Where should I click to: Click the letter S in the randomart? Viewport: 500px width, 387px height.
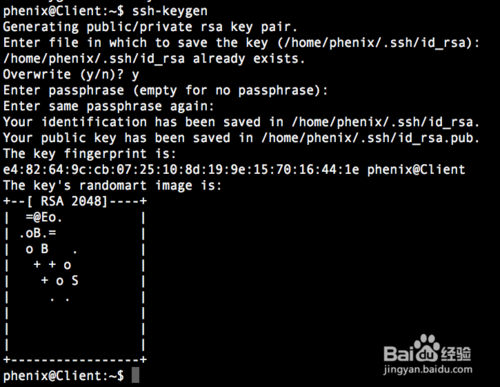75,281
